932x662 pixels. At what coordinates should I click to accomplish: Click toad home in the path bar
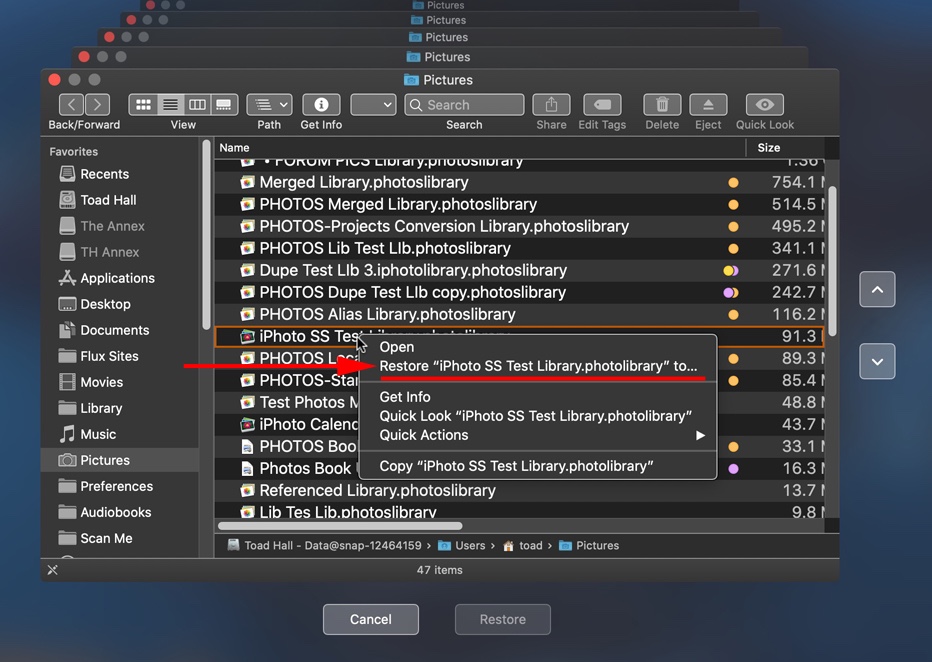[x=522, y=546]
